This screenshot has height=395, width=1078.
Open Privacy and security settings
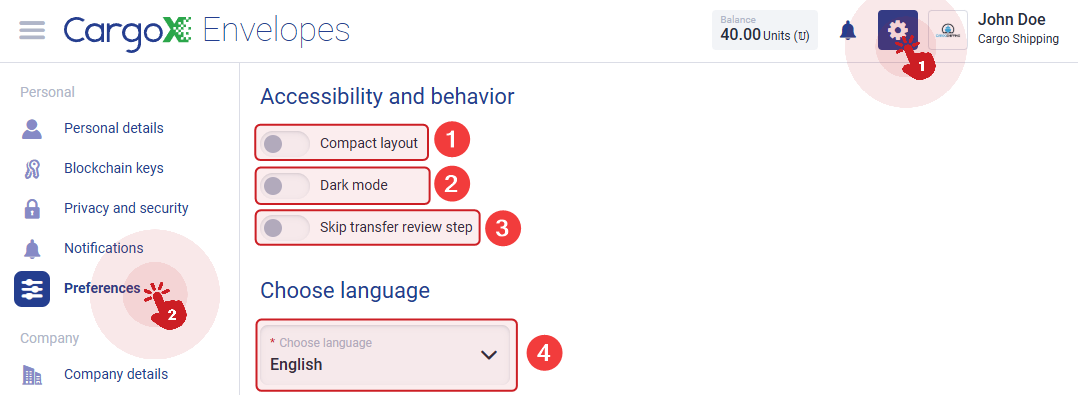point(126,208)
